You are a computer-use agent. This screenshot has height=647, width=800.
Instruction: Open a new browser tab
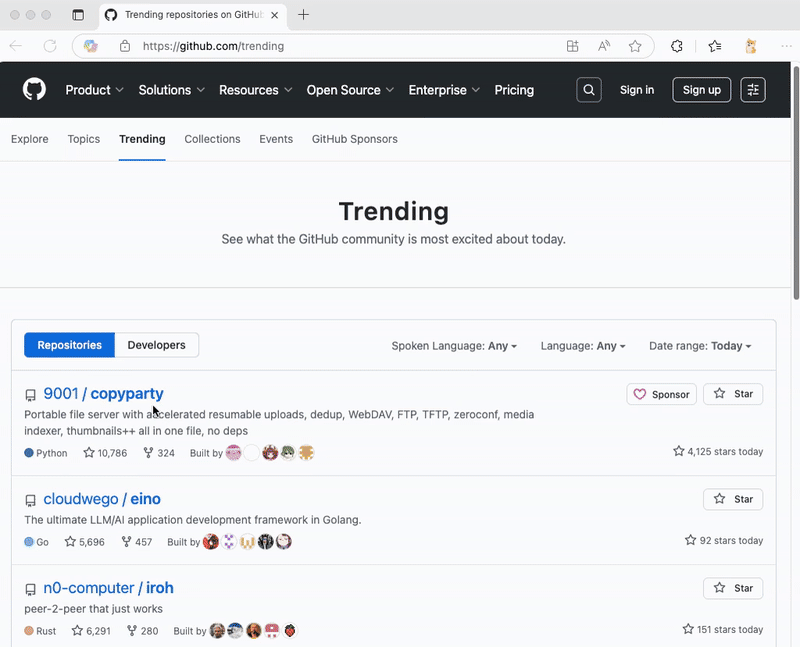(x=304, y=15)
